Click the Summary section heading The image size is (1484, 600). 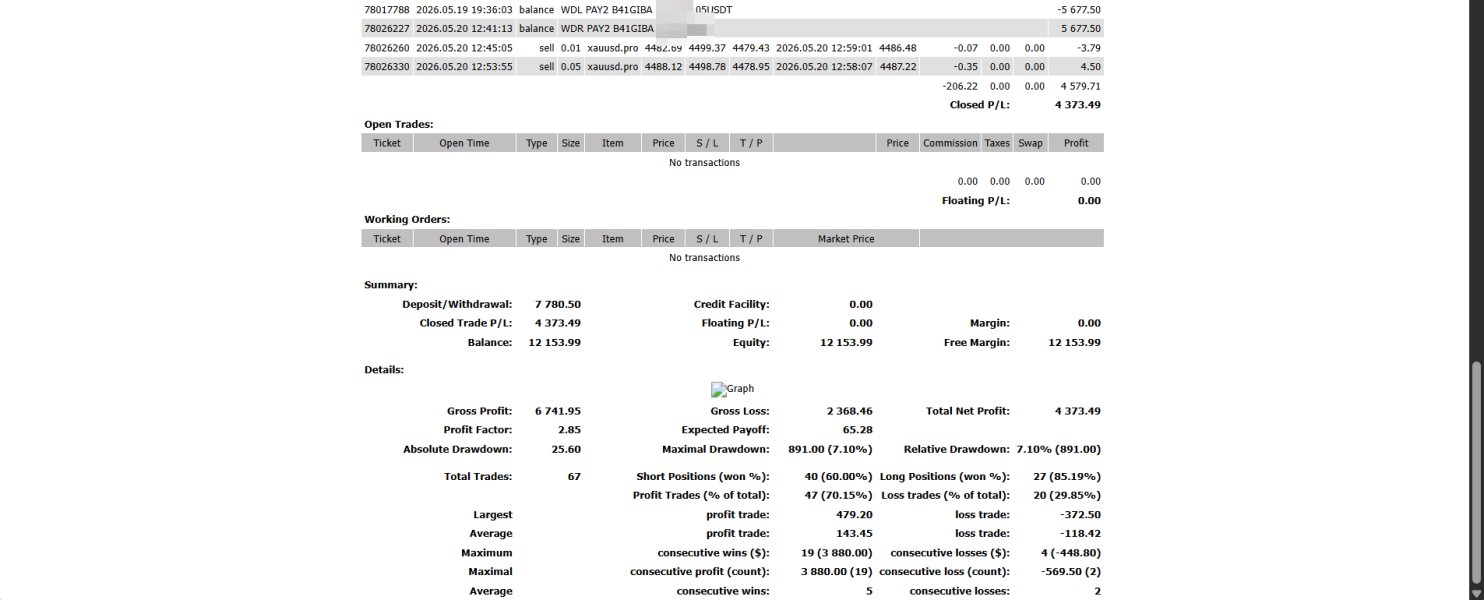391,285
